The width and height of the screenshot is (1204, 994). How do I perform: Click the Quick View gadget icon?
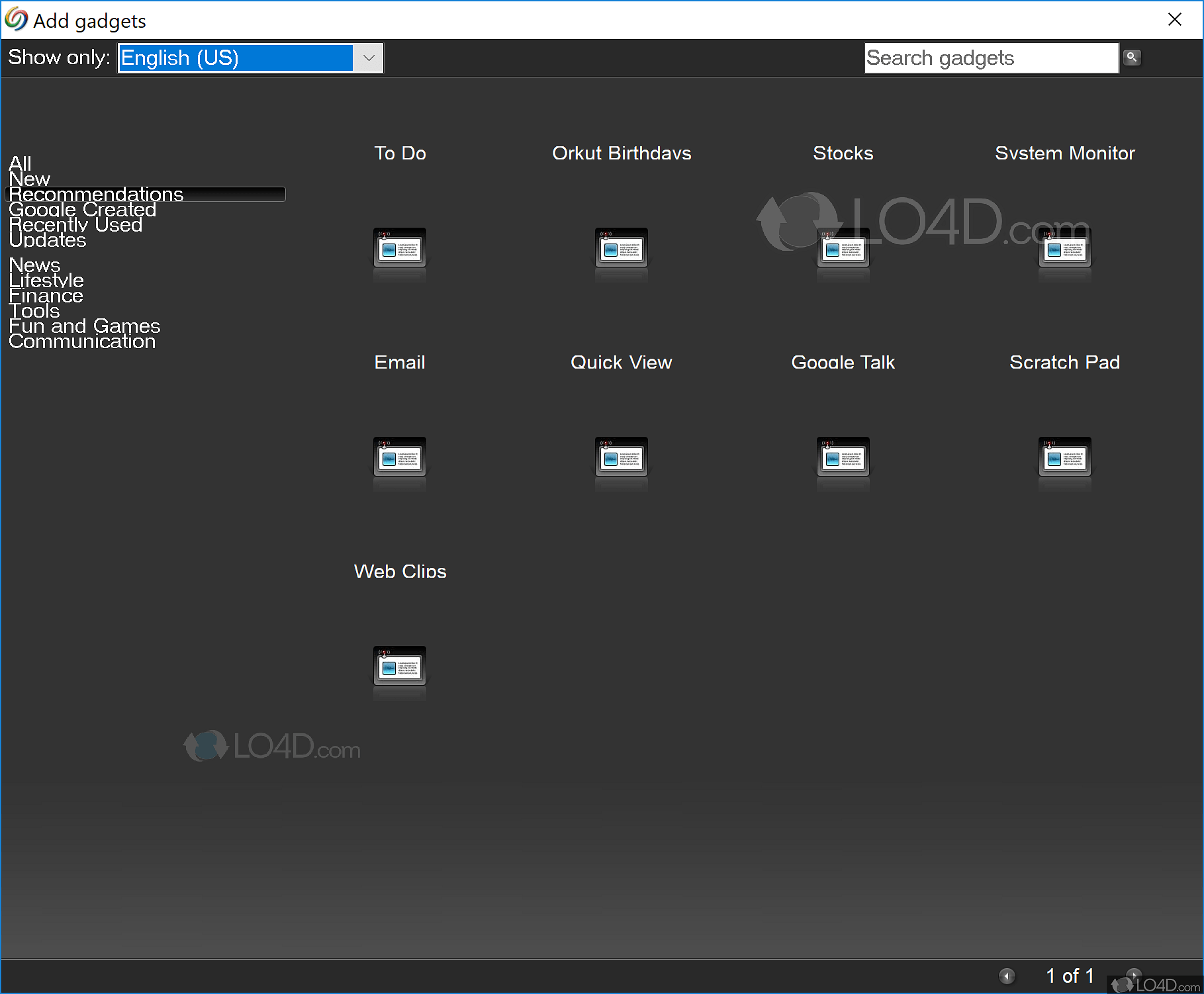tap(622, 457)
